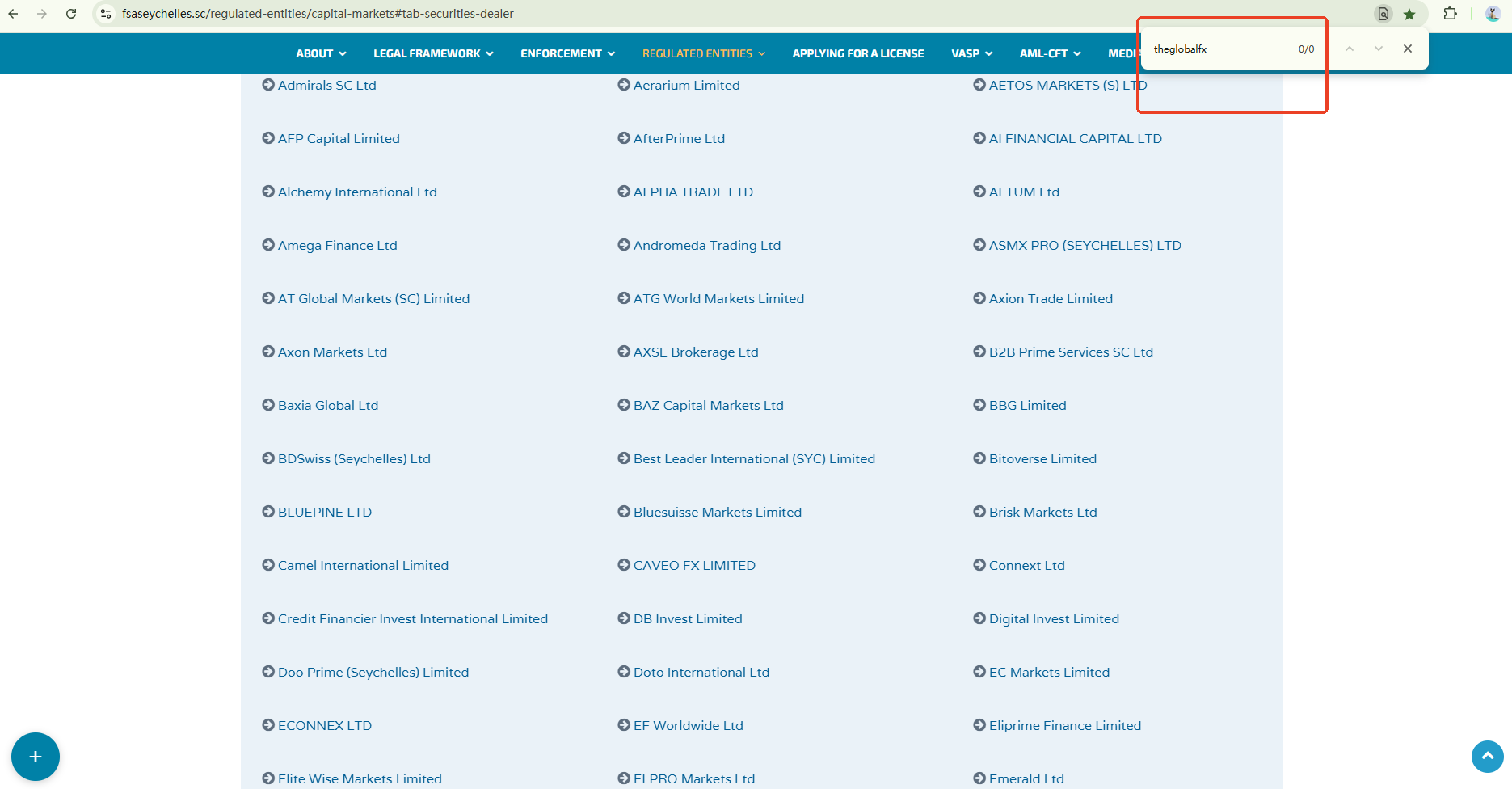Open the Camel International Limited link
1512x789 pixels.
tap(363, 565)
